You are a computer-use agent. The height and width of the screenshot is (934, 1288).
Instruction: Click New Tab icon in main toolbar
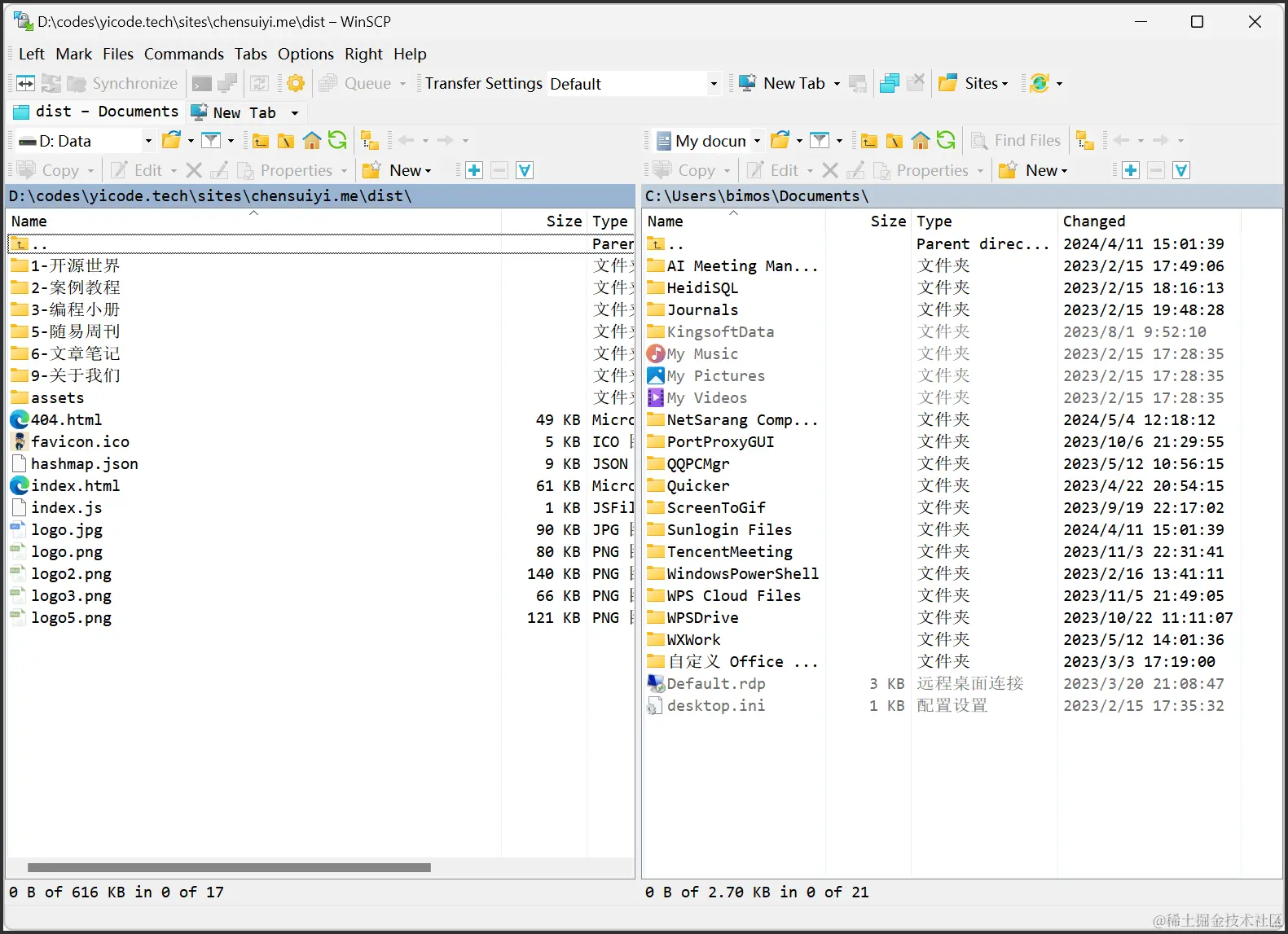[x=747, y=83]
